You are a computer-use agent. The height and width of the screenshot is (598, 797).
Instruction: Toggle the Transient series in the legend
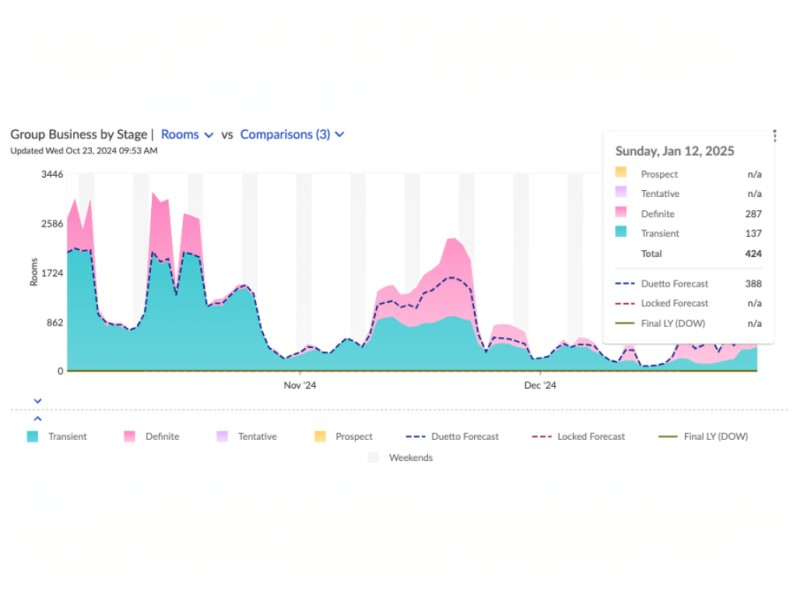57,436
